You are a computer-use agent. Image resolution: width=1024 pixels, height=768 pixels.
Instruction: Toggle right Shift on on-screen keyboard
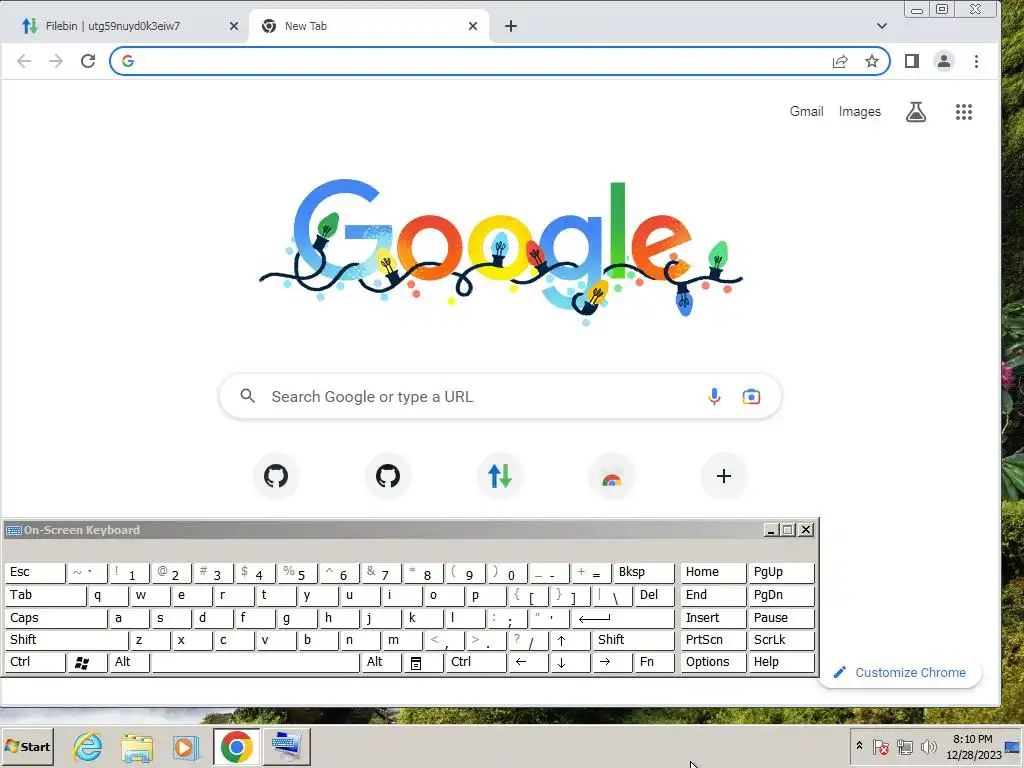[x=633, y=640]
